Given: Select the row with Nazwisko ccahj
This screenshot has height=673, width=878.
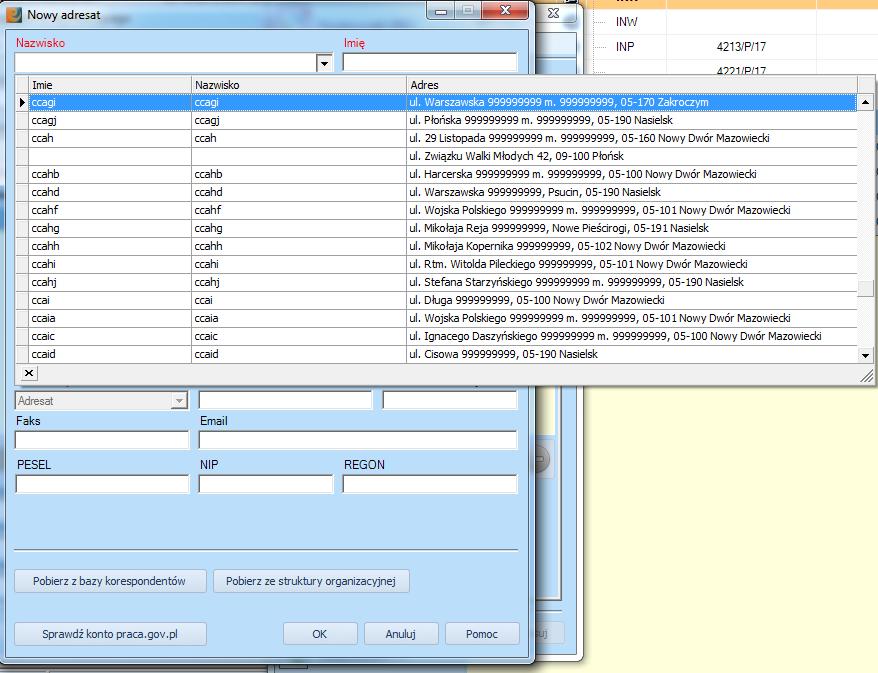Looking at the screenshot, I should [x=437, y=282].
